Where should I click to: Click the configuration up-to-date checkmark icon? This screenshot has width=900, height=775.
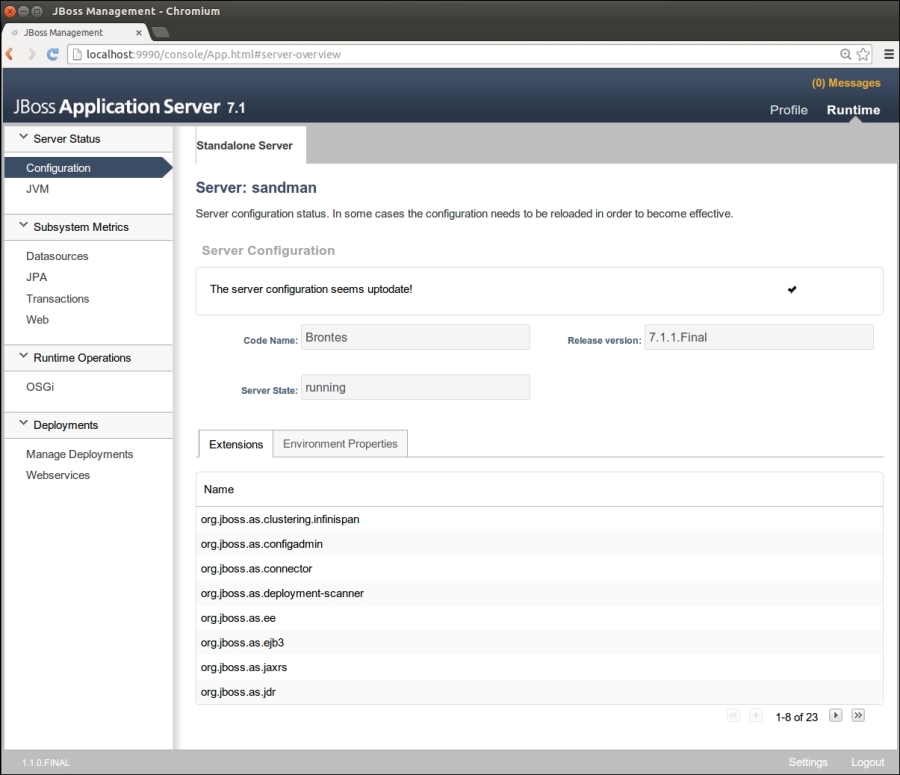pyautogui.click(x=792, y=289)
